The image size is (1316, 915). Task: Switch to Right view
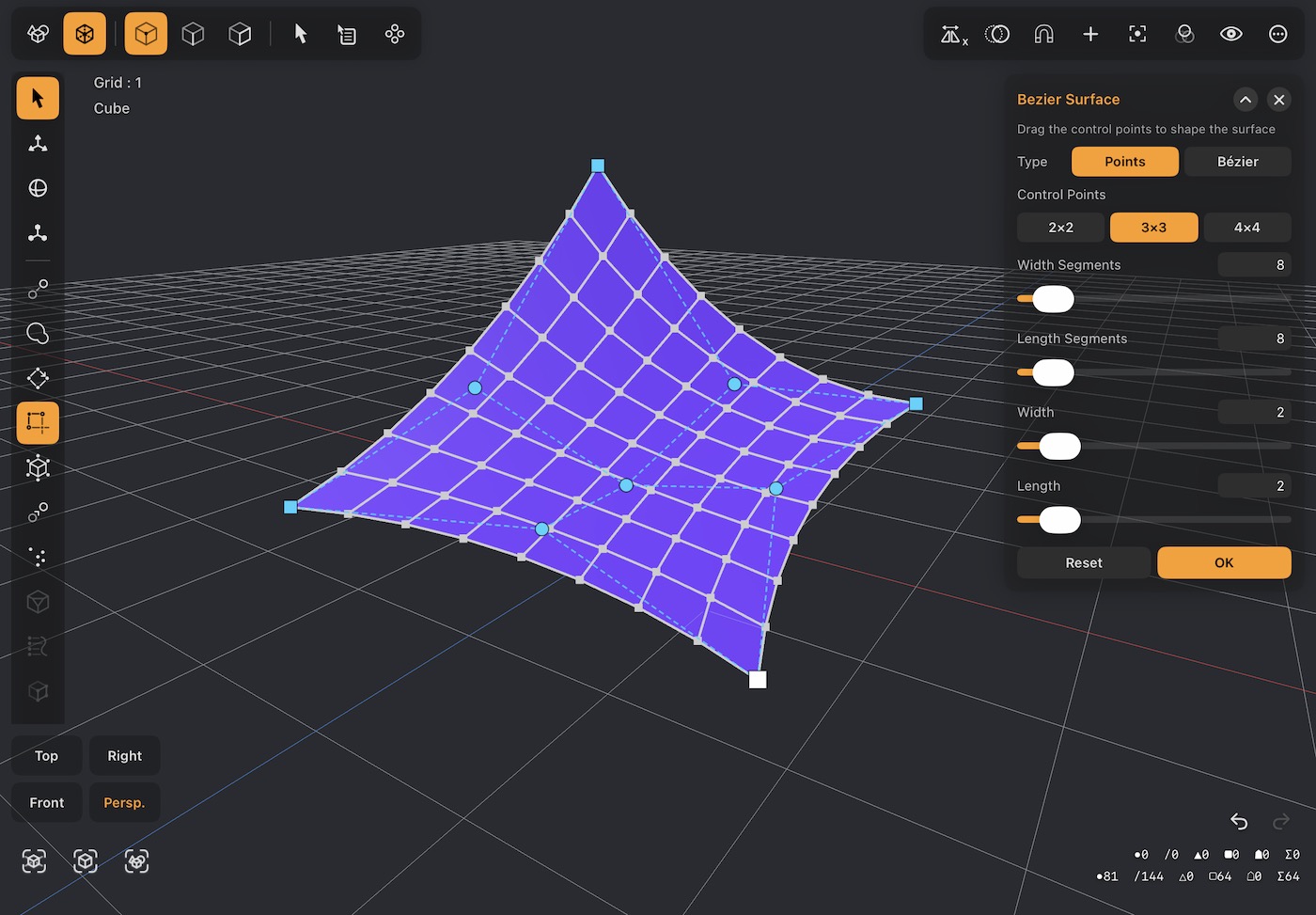click(x=124, y=756)
